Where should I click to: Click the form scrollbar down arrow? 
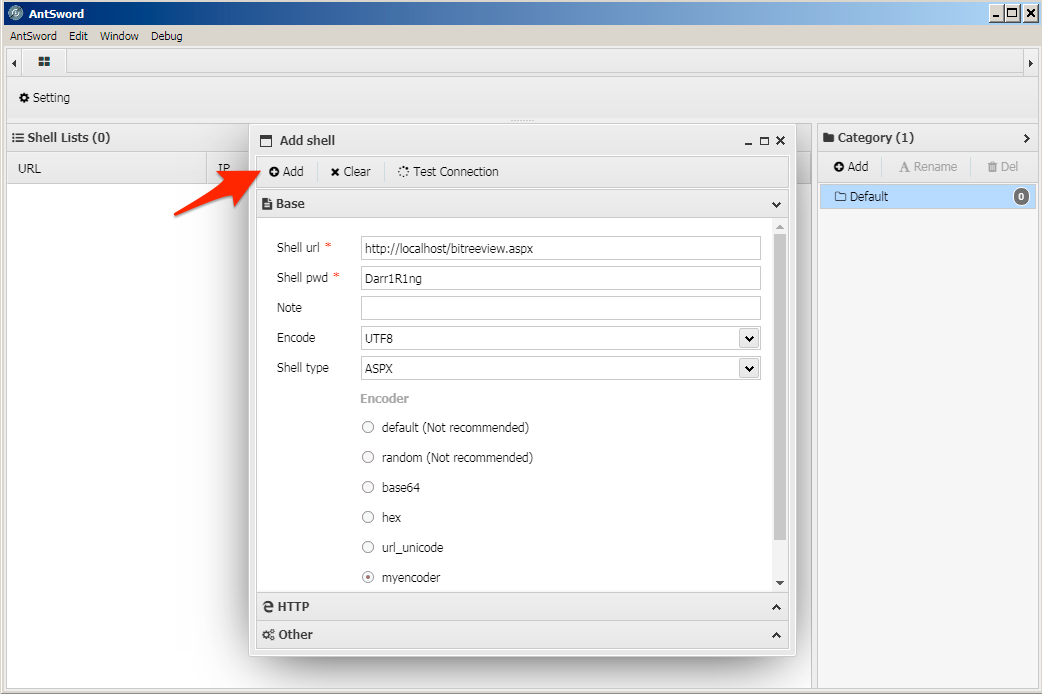pyautogui.click(x=780, y=583)
